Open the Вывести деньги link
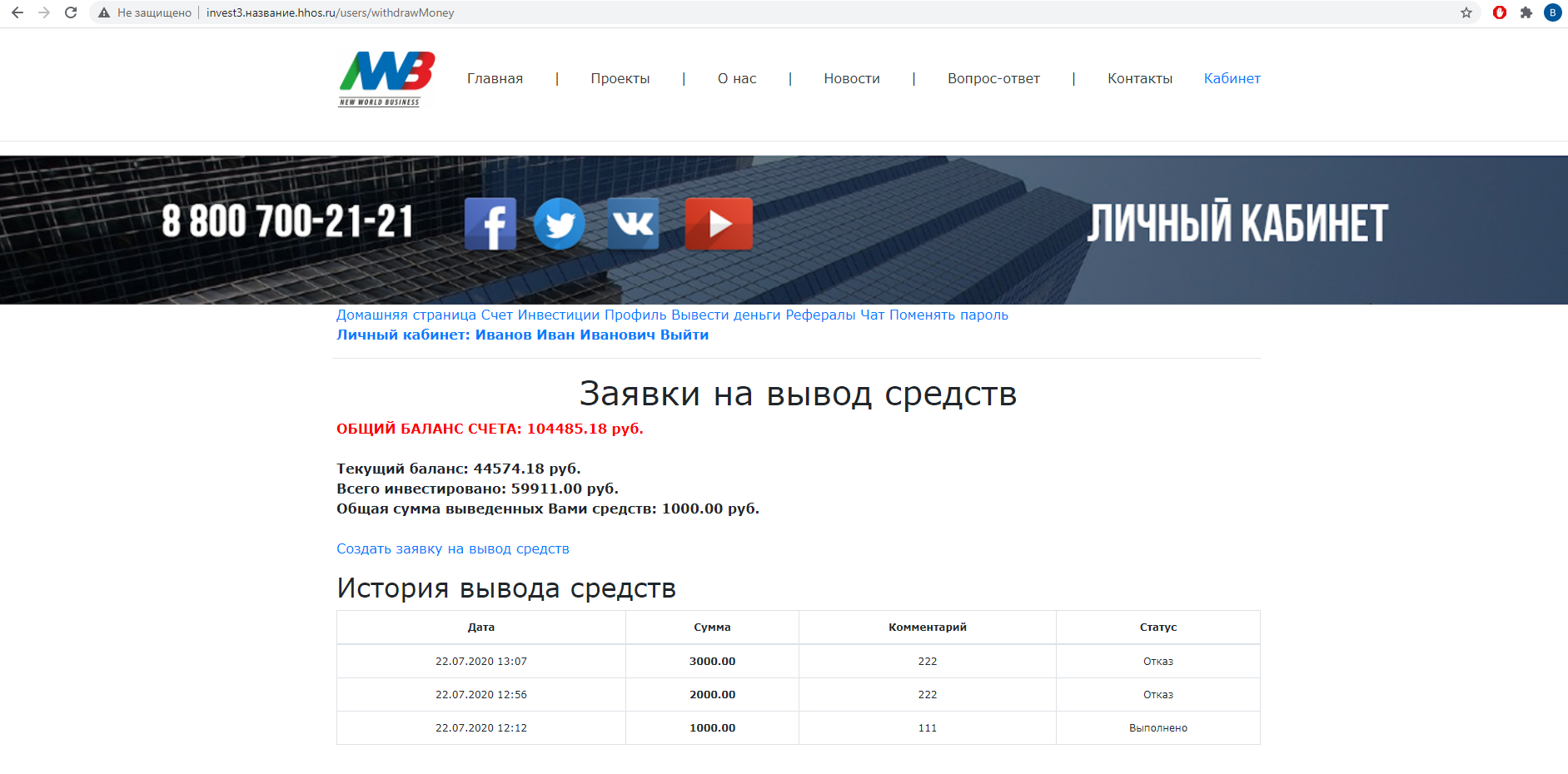 click(726, 315)
